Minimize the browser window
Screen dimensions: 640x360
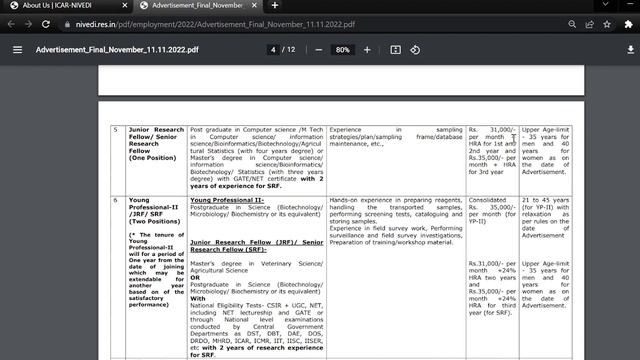(x=631, y=4)
